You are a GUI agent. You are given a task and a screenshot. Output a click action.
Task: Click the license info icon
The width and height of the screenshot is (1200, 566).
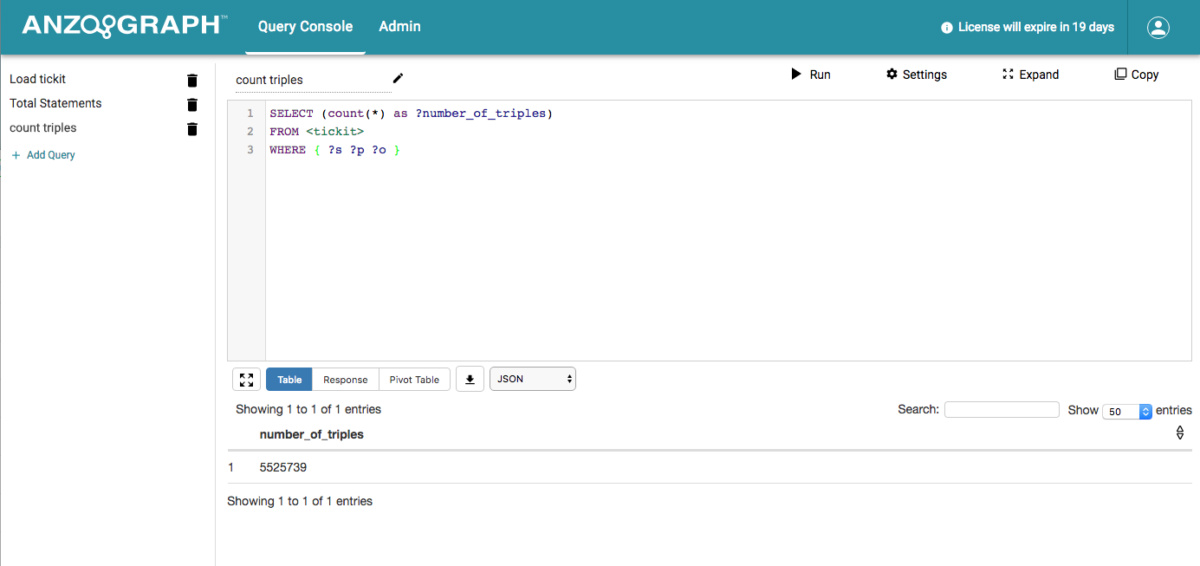tap(947, 28)
